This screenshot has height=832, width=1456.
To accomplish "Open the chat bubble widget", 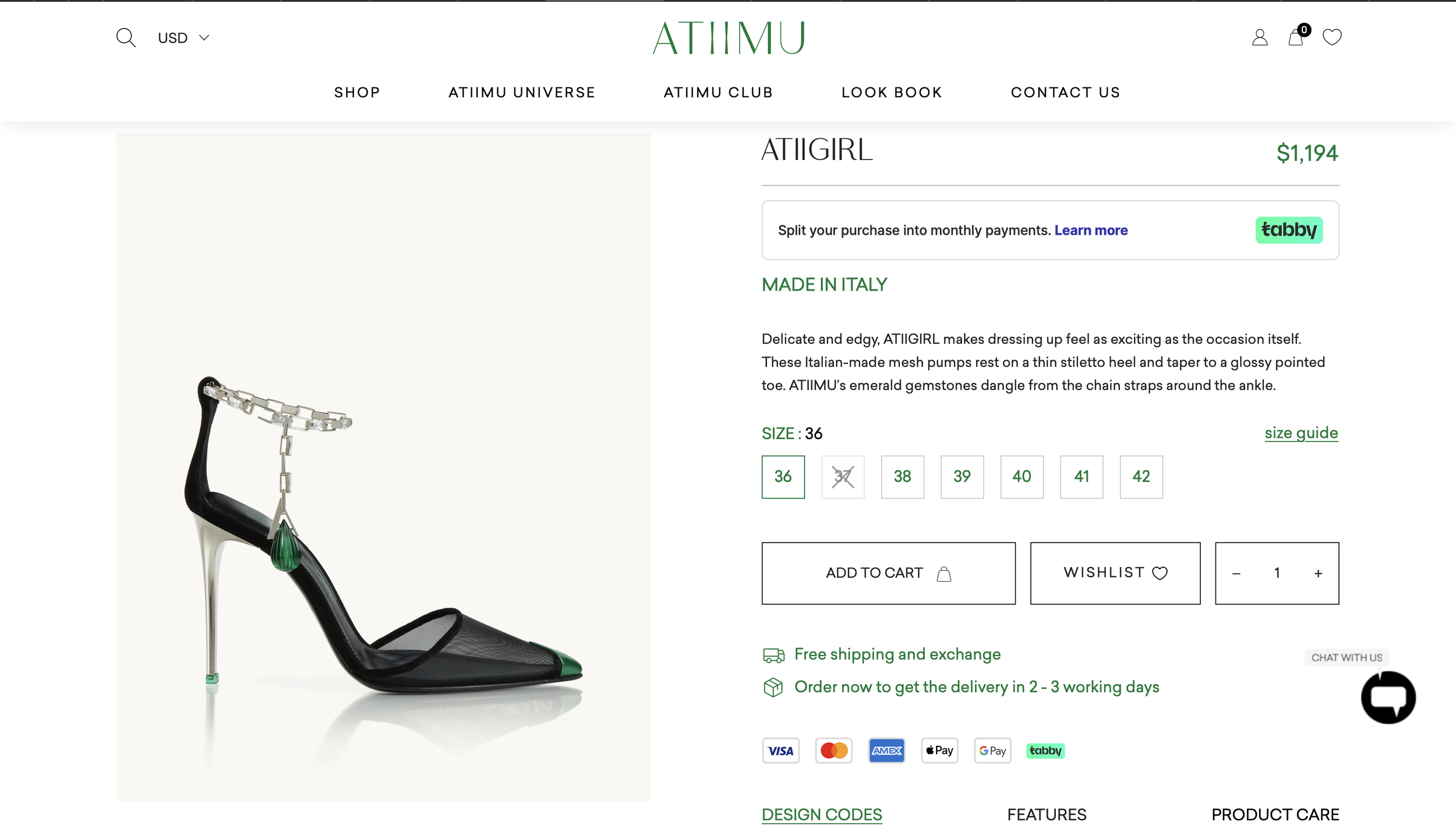I will (1388, 697).
